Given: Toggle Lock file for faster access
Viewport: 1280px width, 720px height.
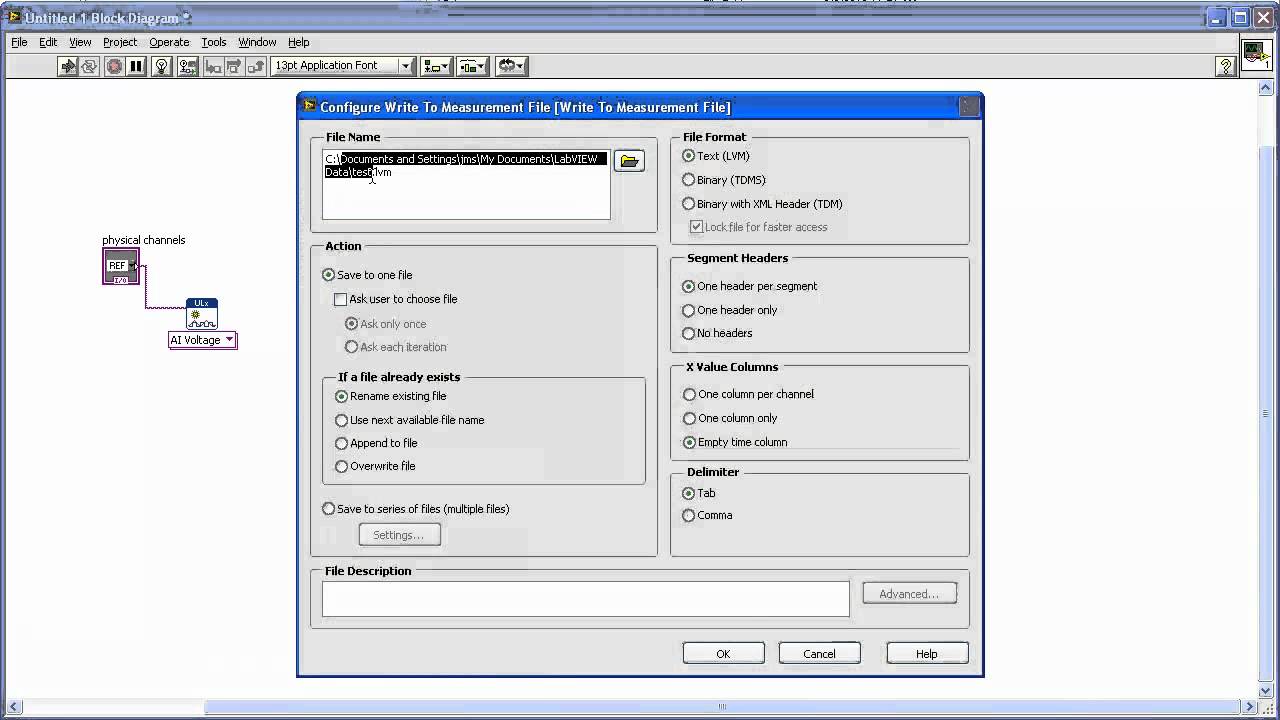Looking at the screenshot, I should click(759, 227).
